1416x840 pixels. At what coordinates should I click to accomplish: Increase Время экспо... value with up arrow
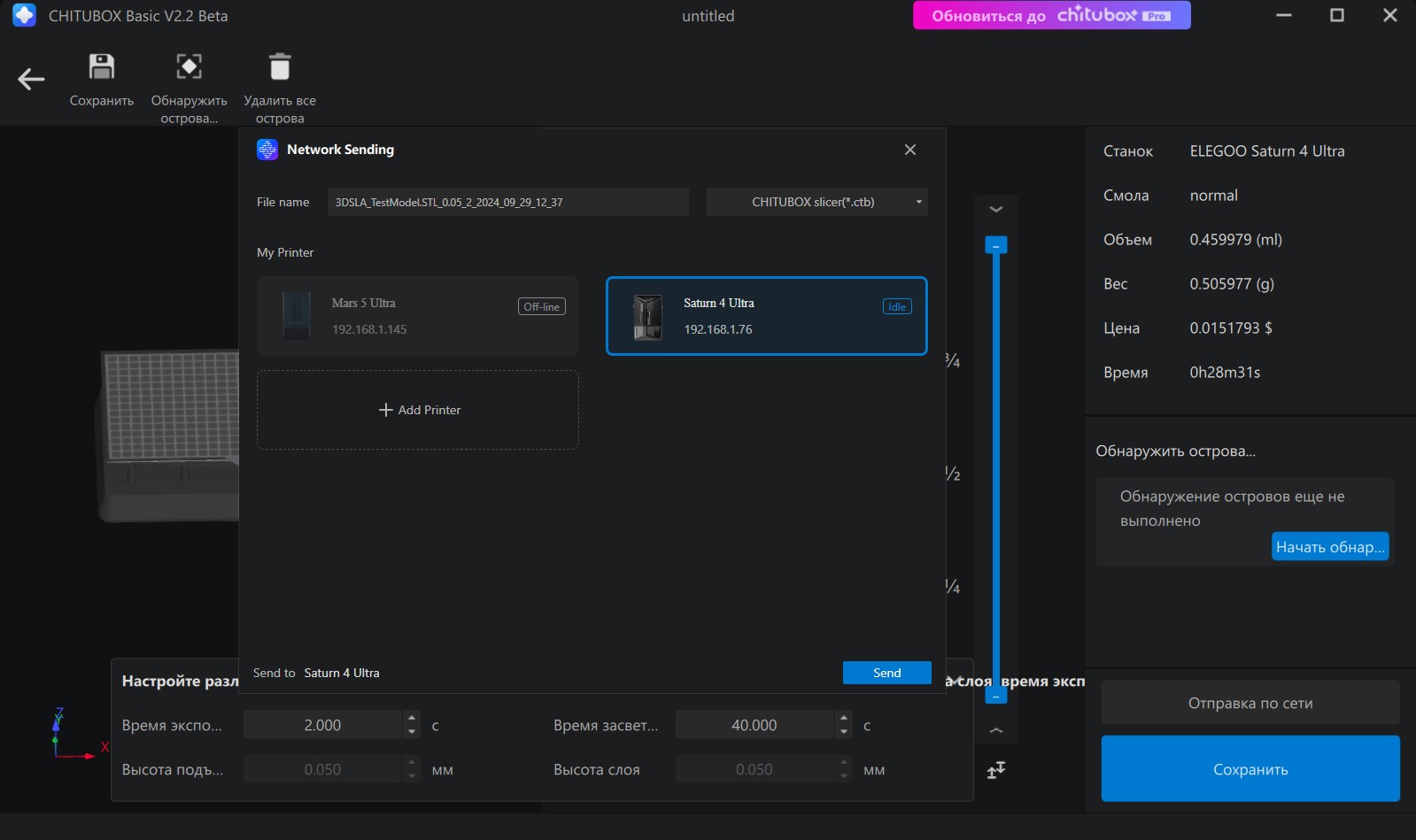(412, 718)
